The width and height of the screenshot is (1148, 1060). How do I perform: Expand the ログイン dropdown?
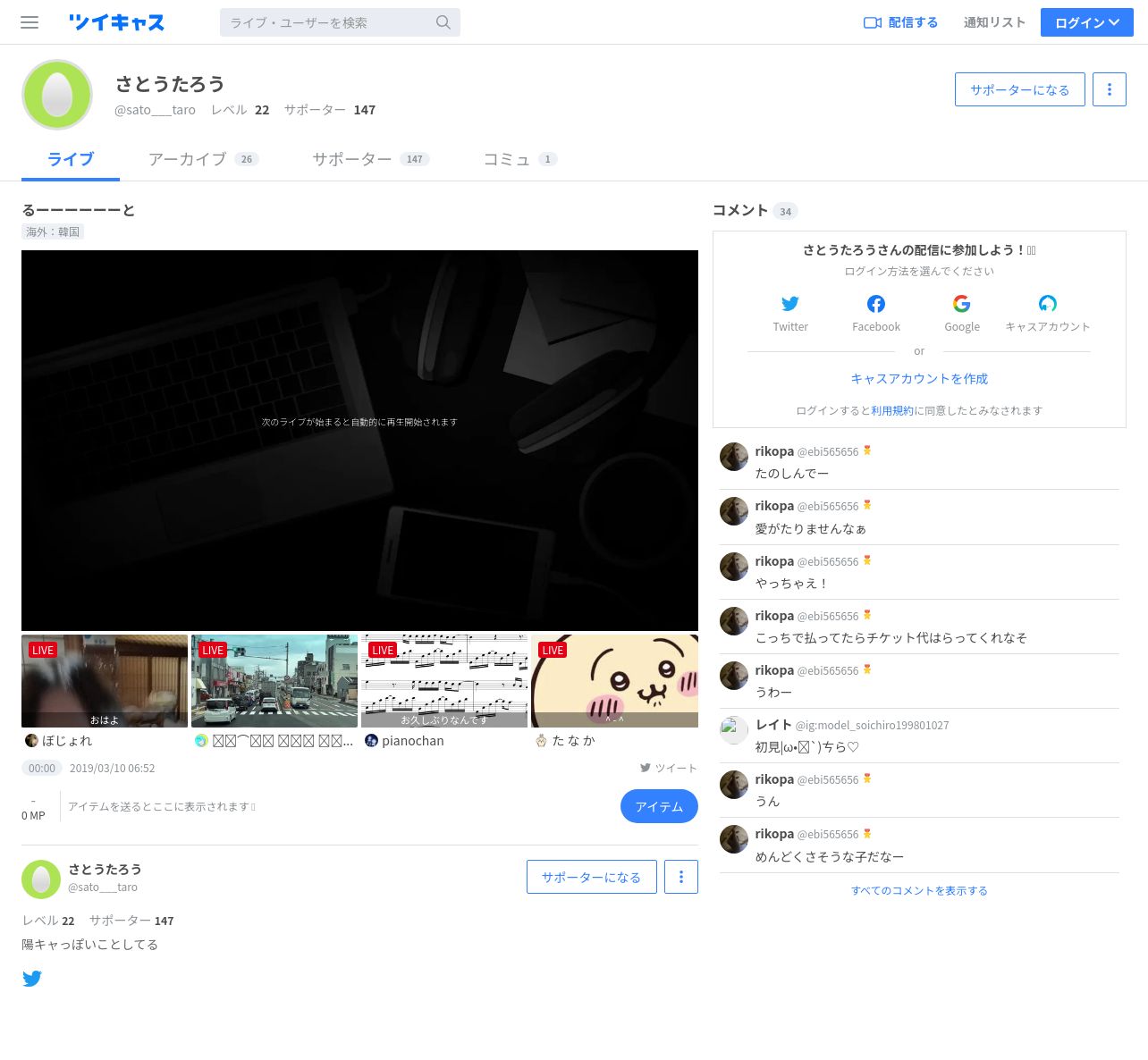point(1087,22)
